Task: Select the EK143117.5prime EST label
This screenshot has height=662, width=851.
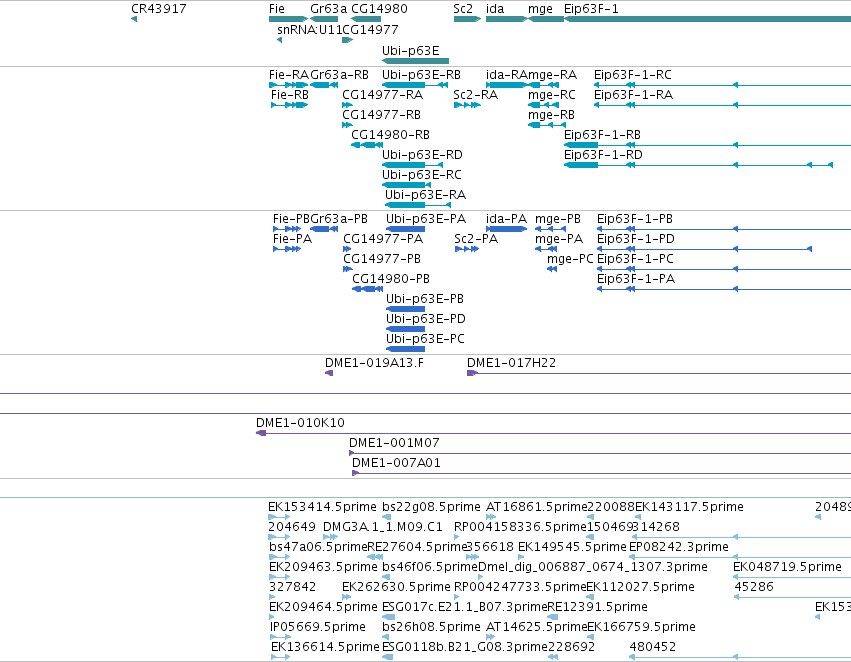Action: pyautogui.click(x=689, y=507)
